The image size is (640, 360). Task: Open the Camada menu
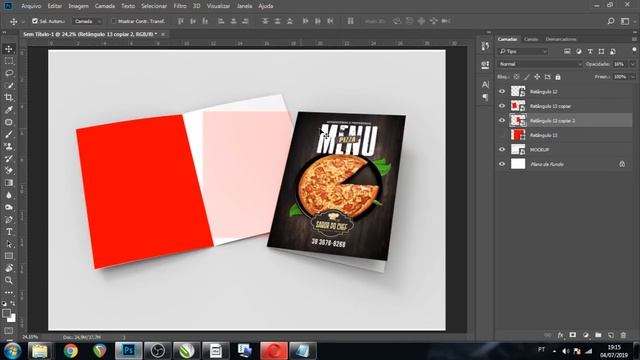[x=105, y=6]
